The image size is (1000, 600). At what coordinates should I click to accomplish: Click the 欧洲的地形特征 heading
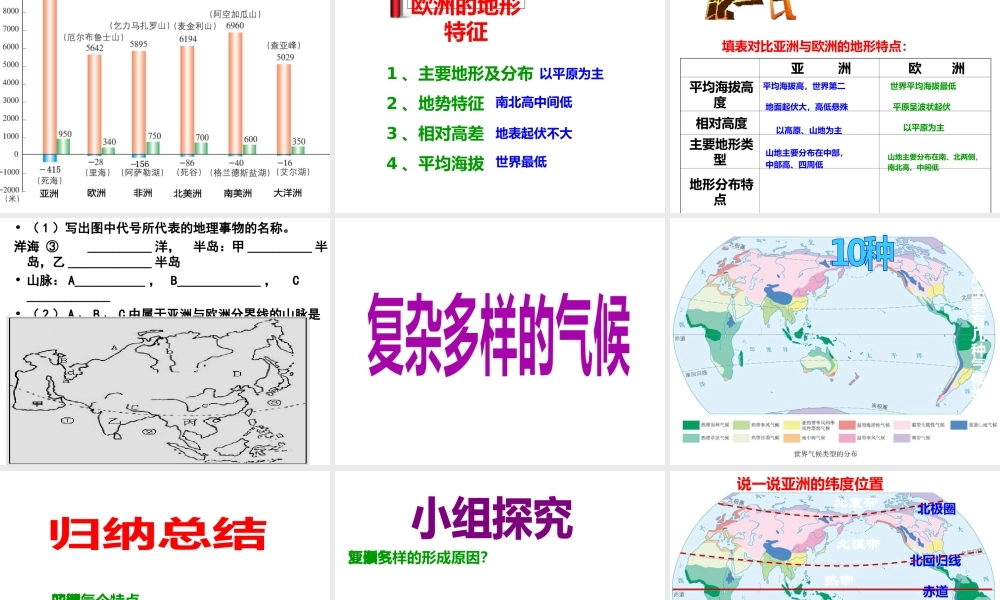(x=466, y=19)
